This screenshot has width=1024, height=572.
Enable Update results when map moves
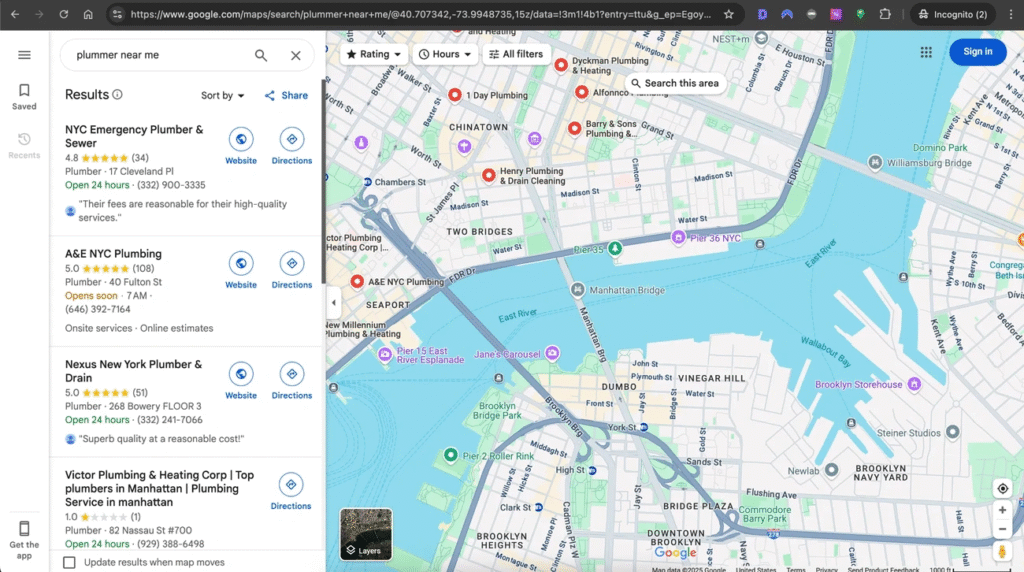[70, 562]
